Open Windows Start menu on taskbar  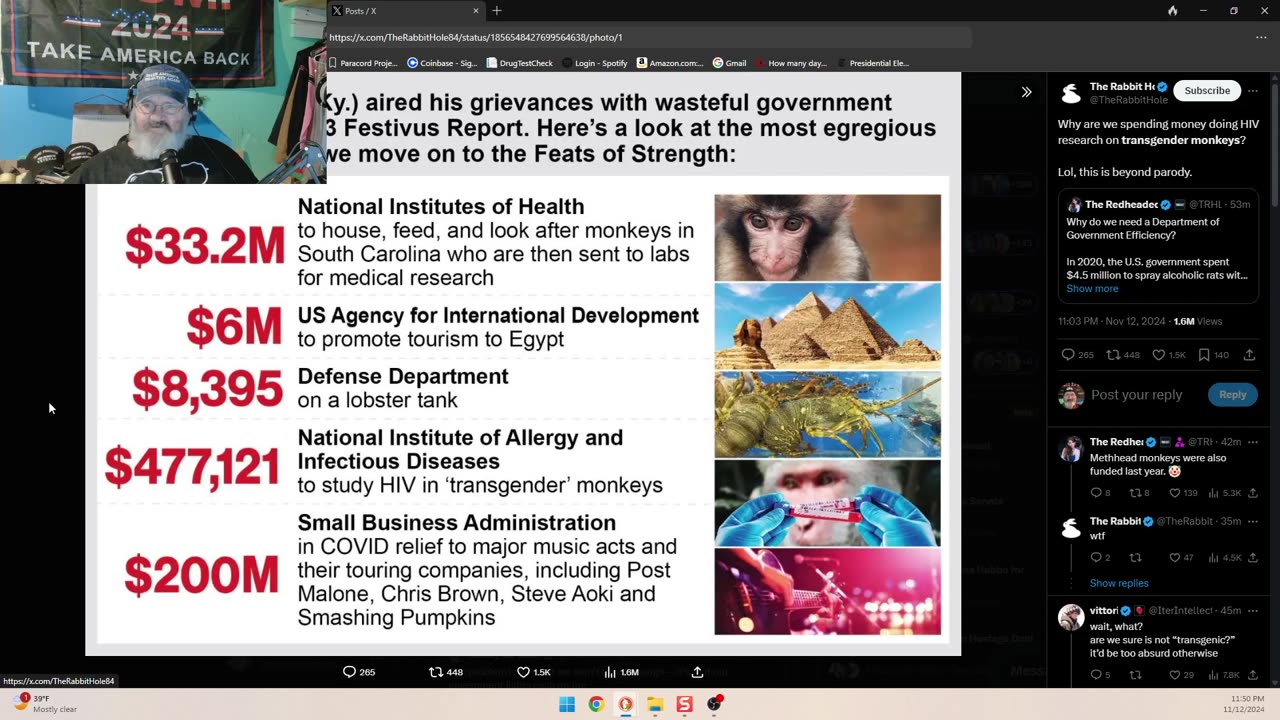[x=567, y=704]
